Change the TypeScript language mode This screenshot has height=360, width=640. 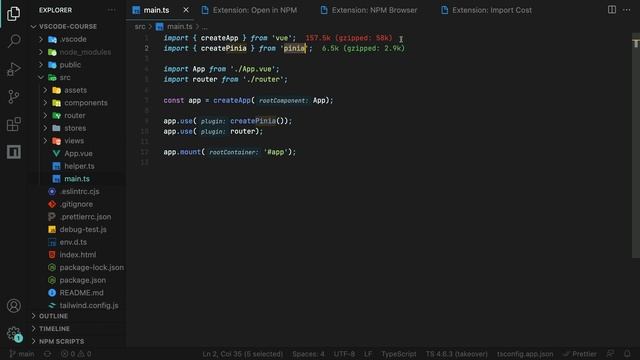point(398,354)
